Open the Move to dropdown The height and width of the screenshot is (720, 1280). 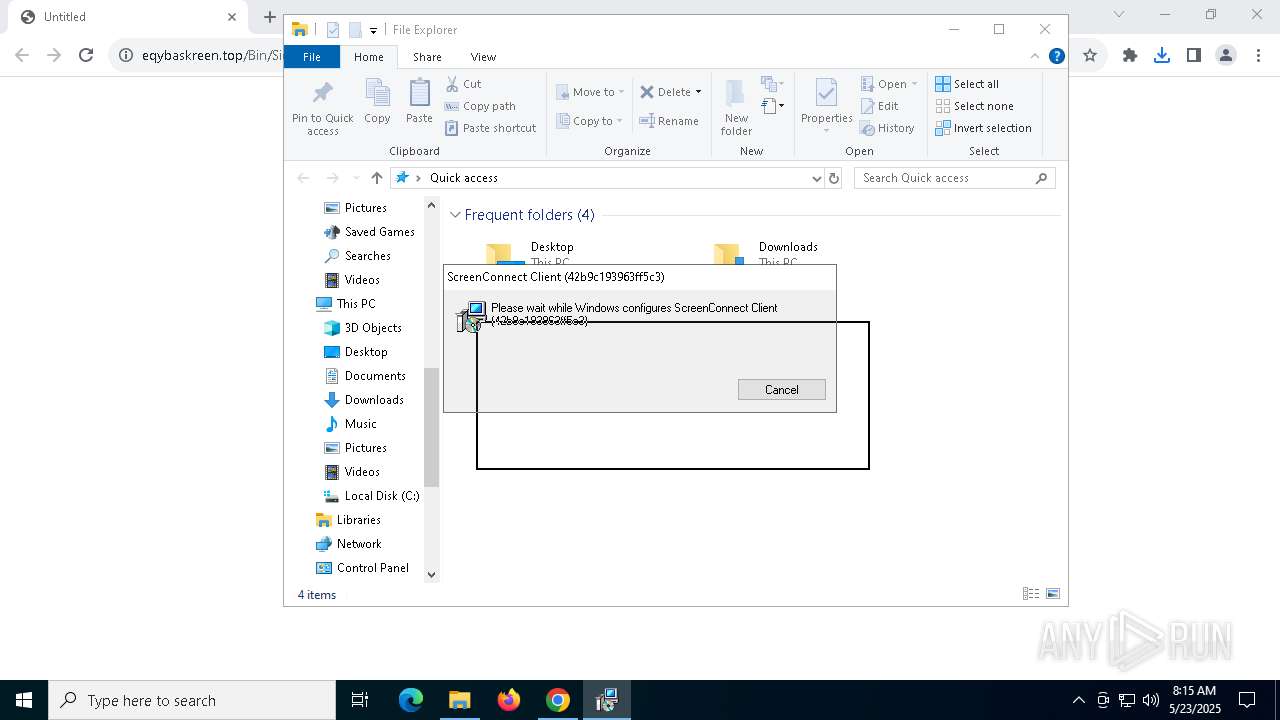[590, 92]
